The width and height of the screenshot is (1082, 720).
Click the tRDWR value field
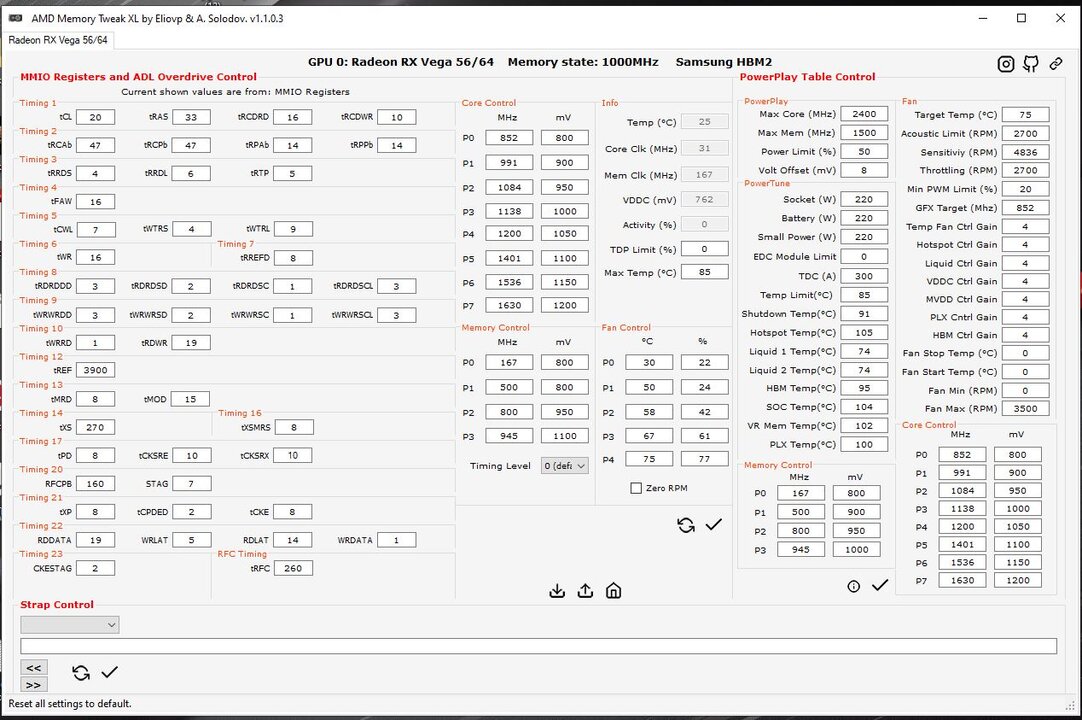point(191,342)
